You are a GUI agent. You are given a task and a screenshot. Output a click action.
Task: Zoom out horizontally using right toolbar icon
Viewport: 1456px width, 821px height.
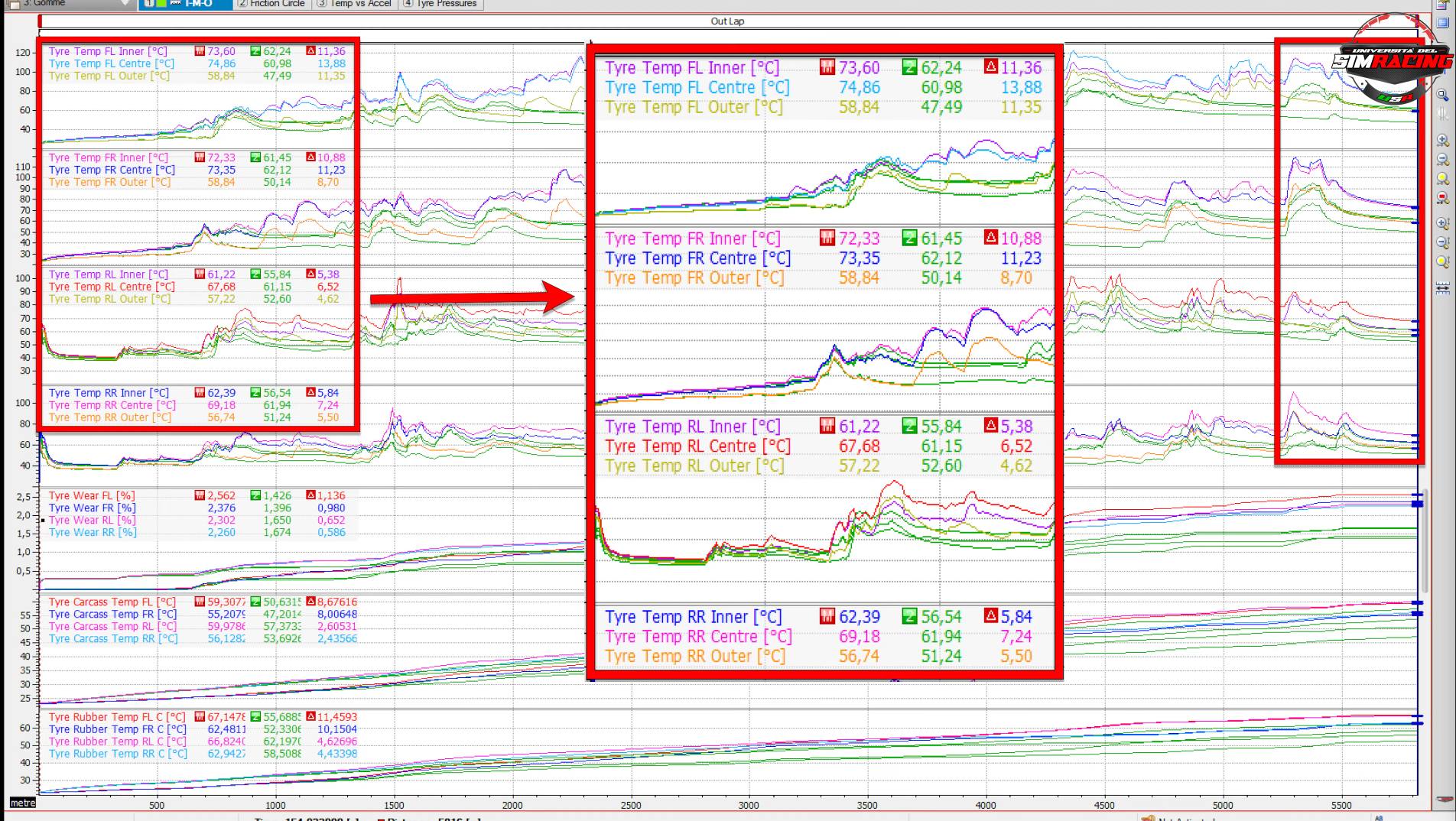coord(1442,160)
